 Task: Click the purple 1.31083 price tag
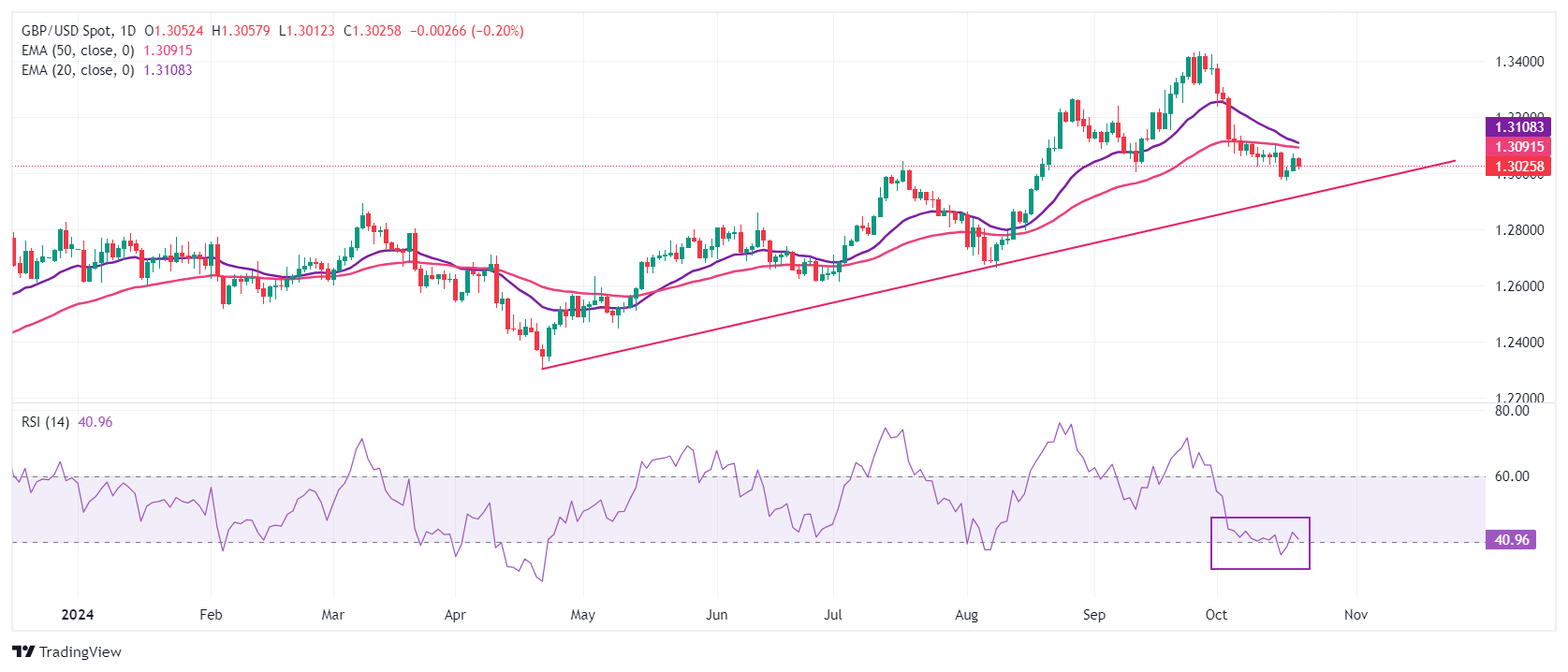[1518, 127]
